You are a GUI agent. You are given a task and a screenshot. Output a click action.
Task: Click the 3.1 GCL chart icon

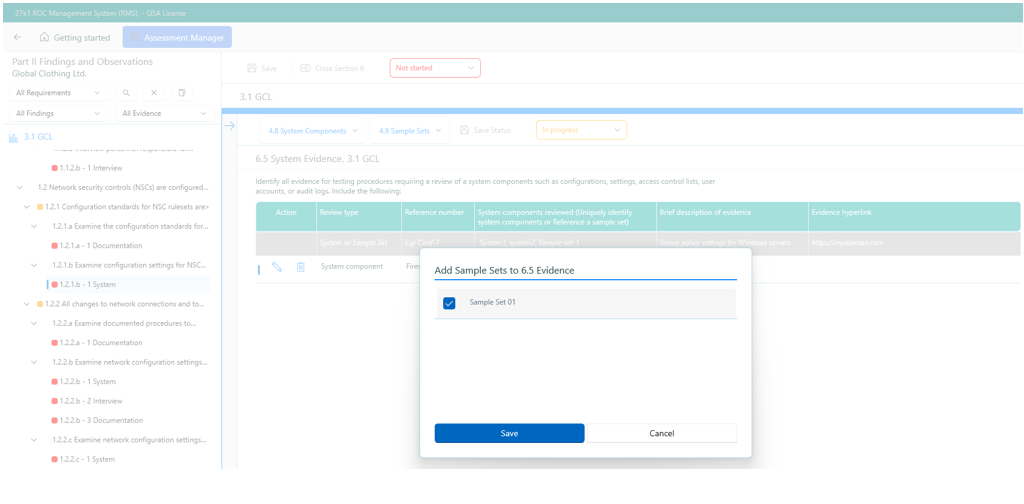(x=13, y=137)
